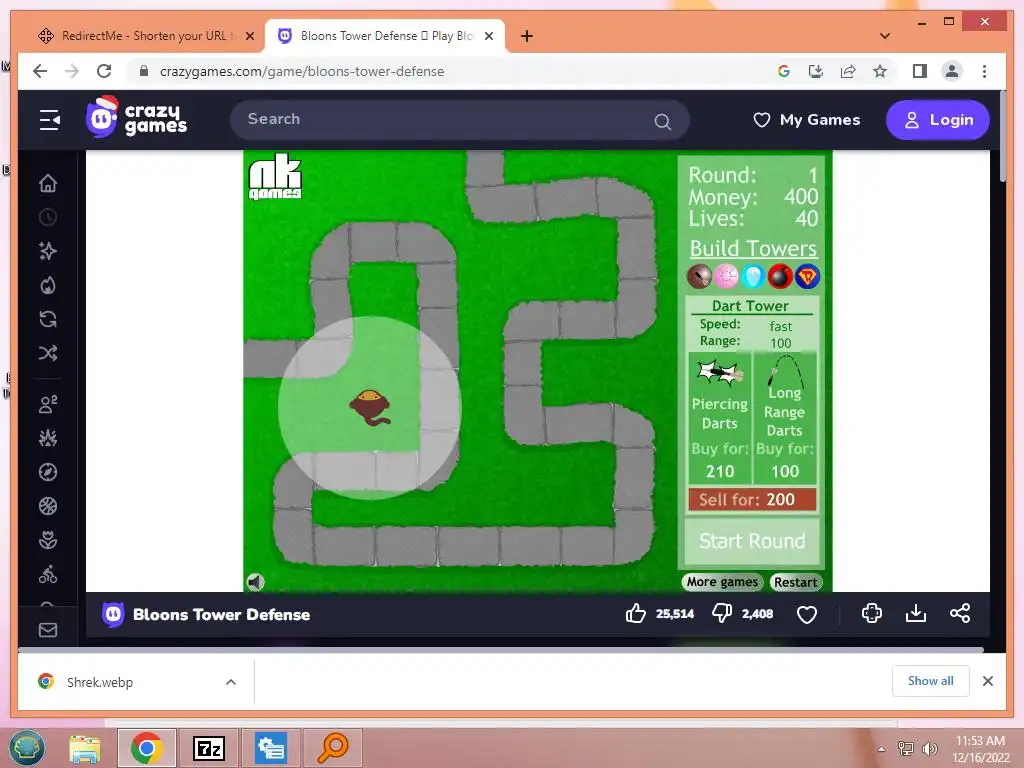Open New games sparkle icon

48,251
